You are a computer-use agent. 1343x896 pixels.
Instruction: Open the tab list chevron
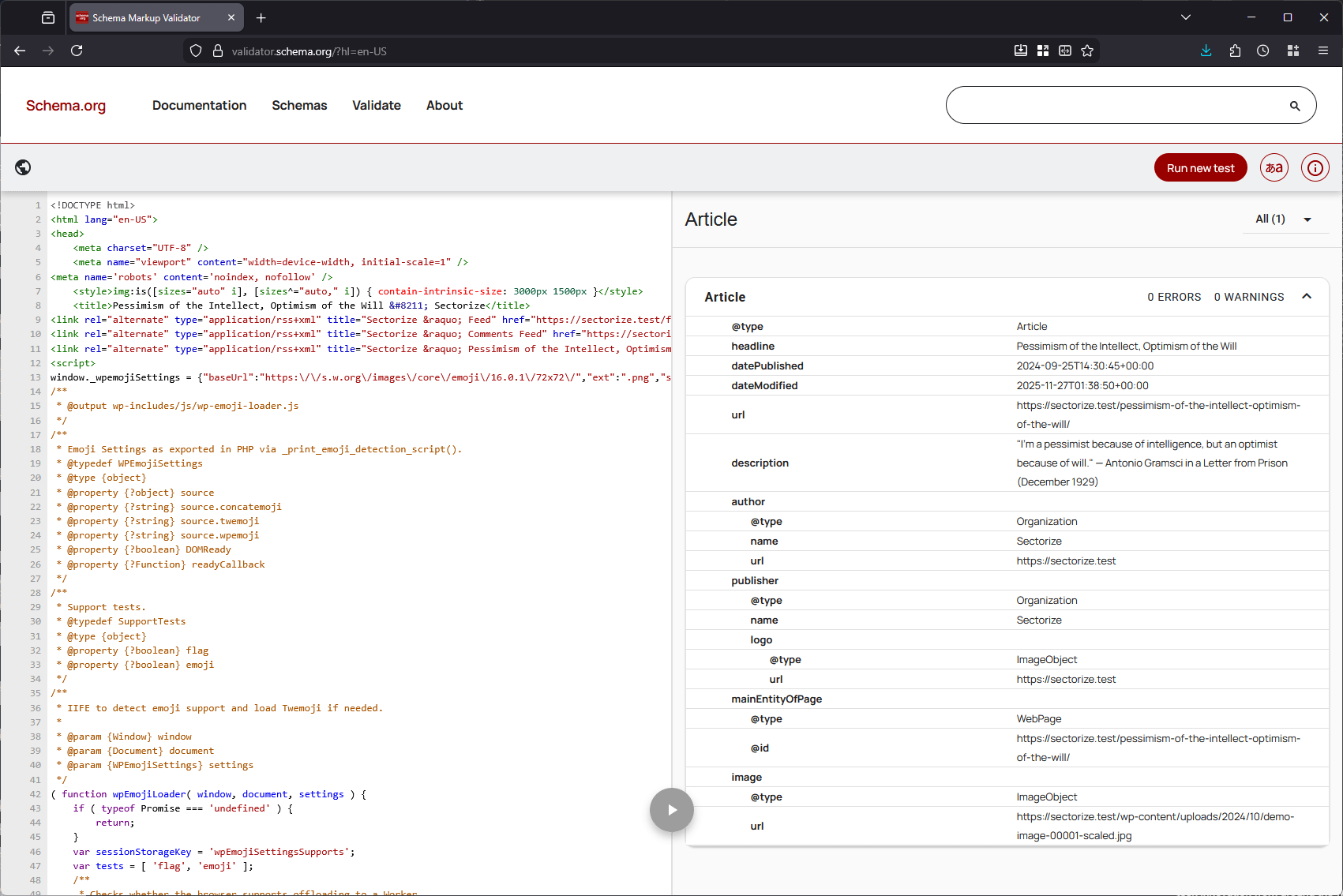coord(1186,17)
